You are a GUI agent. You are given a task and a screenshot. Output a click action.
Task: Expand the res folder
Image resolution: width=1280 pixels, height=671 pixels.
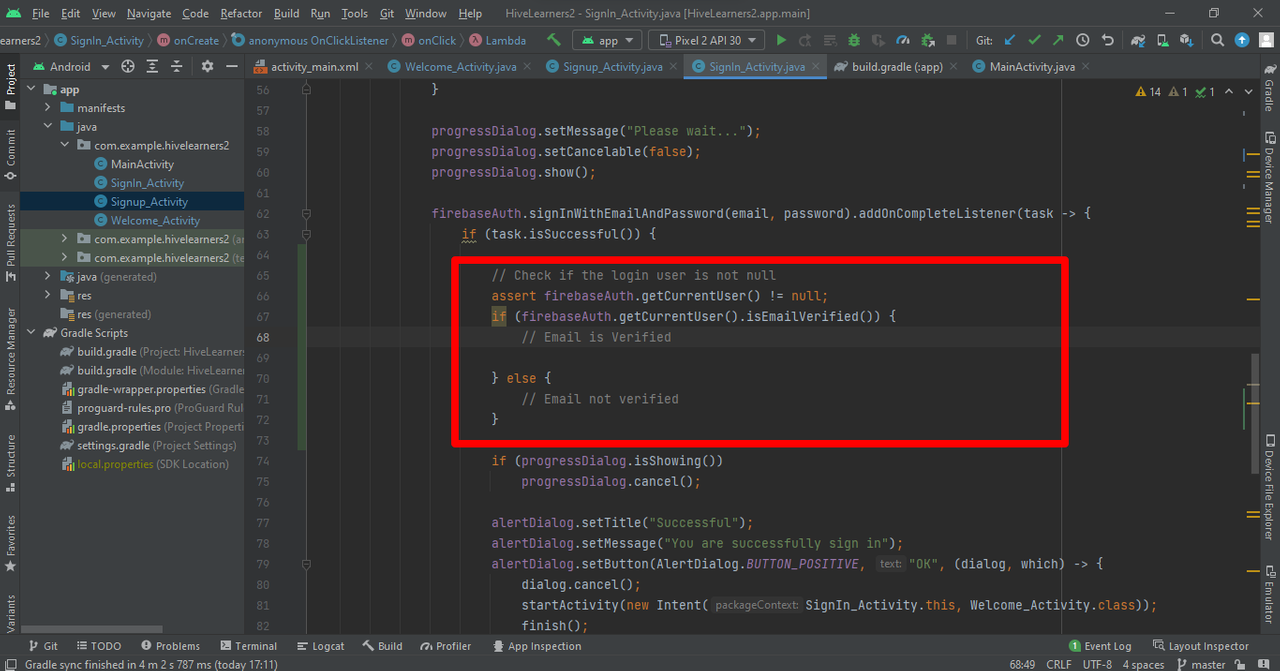(x=48, y=295)
